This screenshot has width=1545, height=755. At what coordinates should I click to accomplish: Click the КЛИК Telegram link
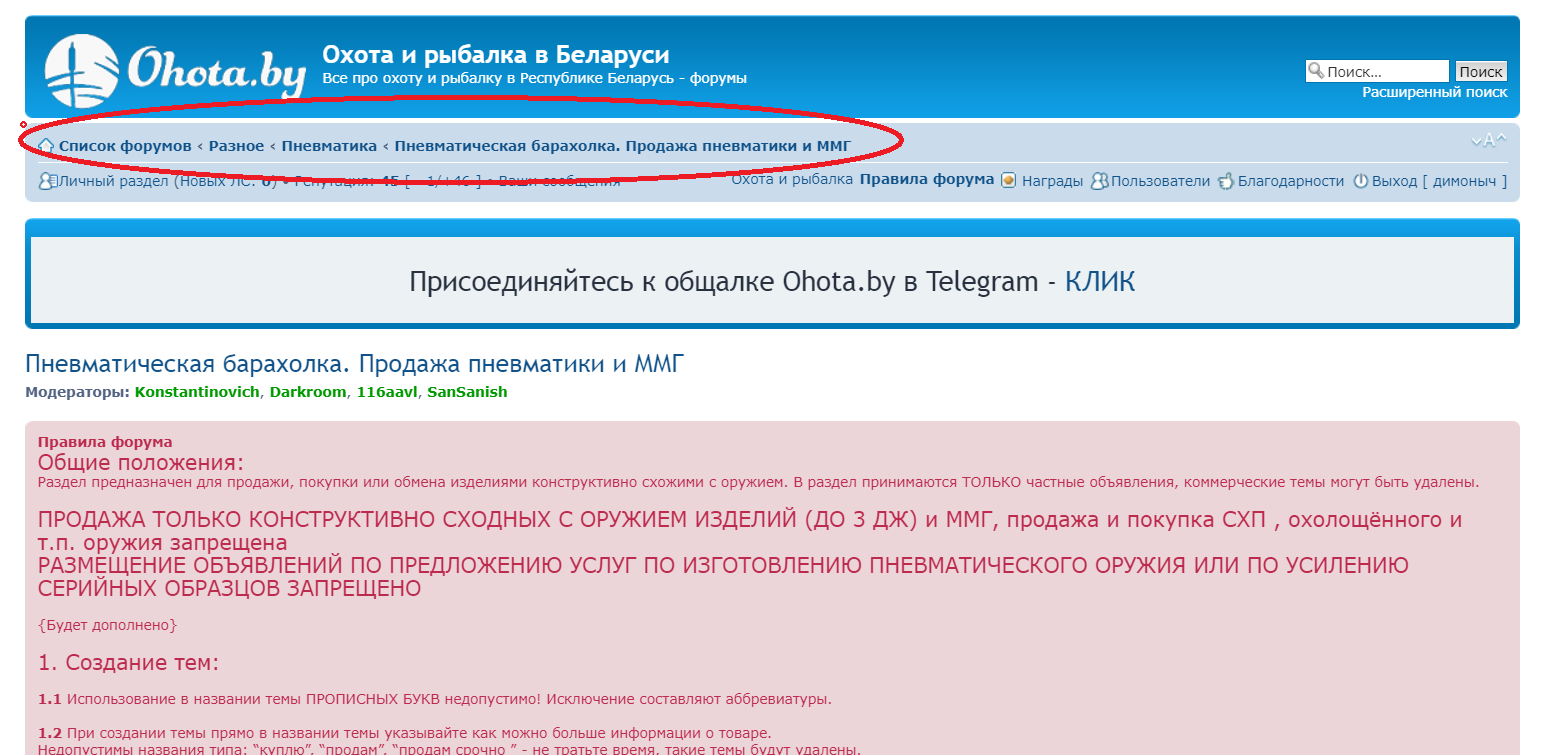[x=1099, y=282]
